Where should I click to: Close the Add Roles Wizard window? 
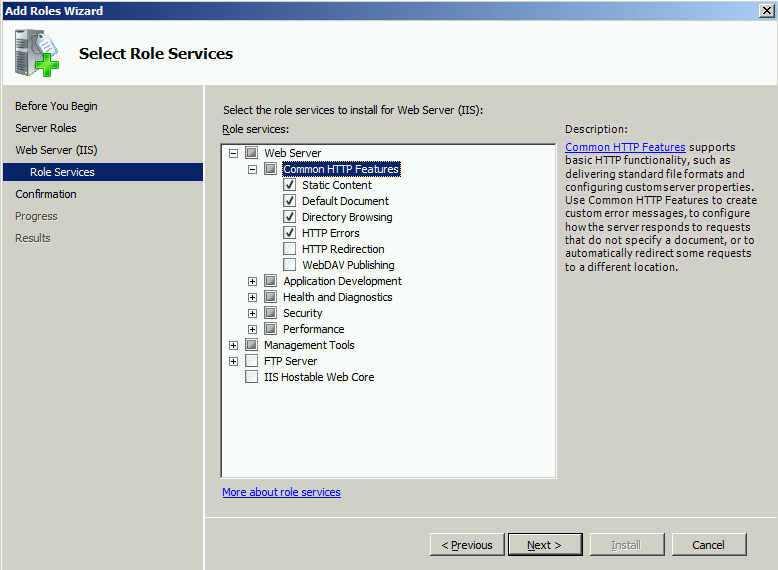(767, 10)
